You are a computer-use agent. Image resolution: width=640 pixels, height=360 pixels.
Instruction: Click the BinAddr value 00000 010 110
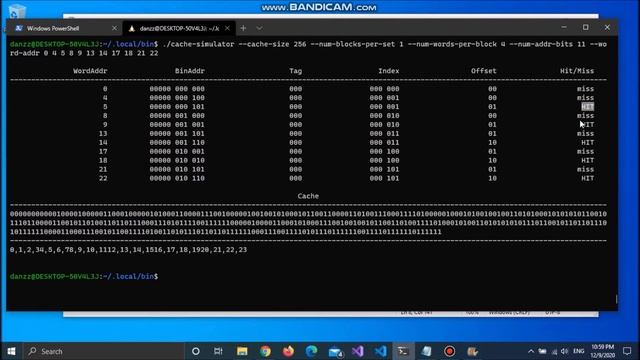177,178
